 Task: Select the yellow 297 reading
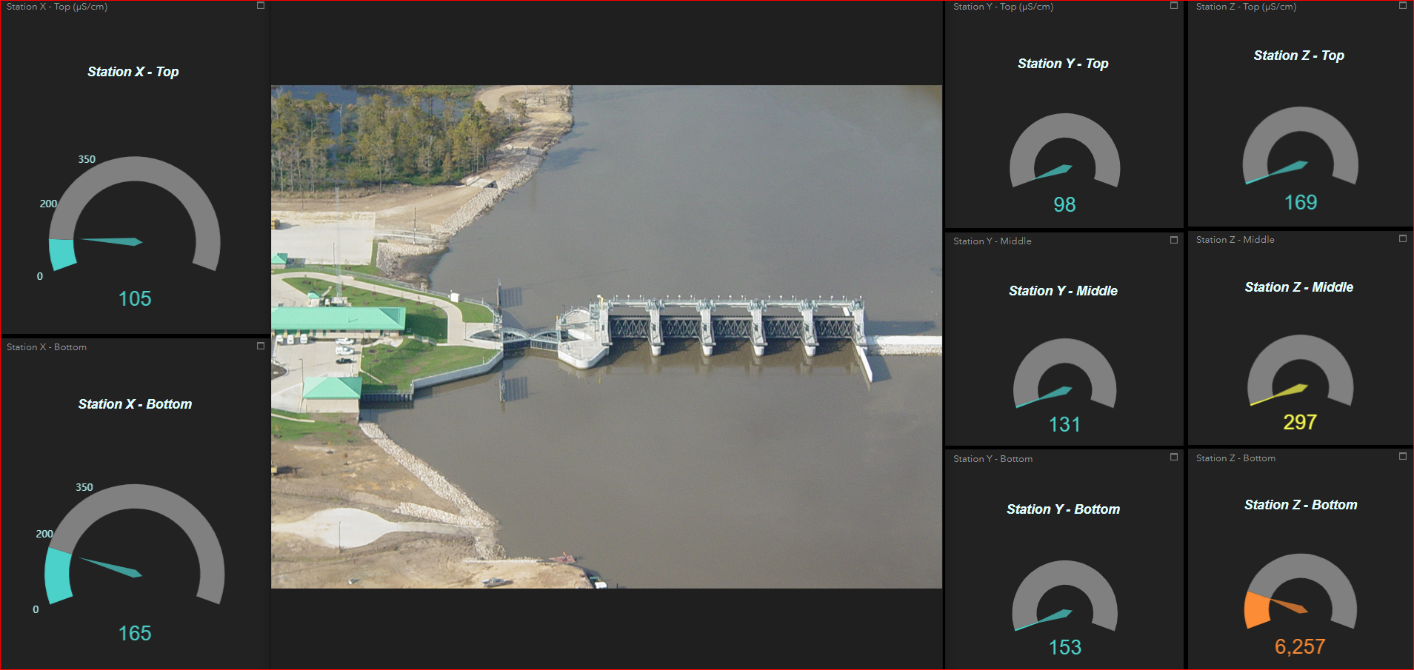point(1300,423)
